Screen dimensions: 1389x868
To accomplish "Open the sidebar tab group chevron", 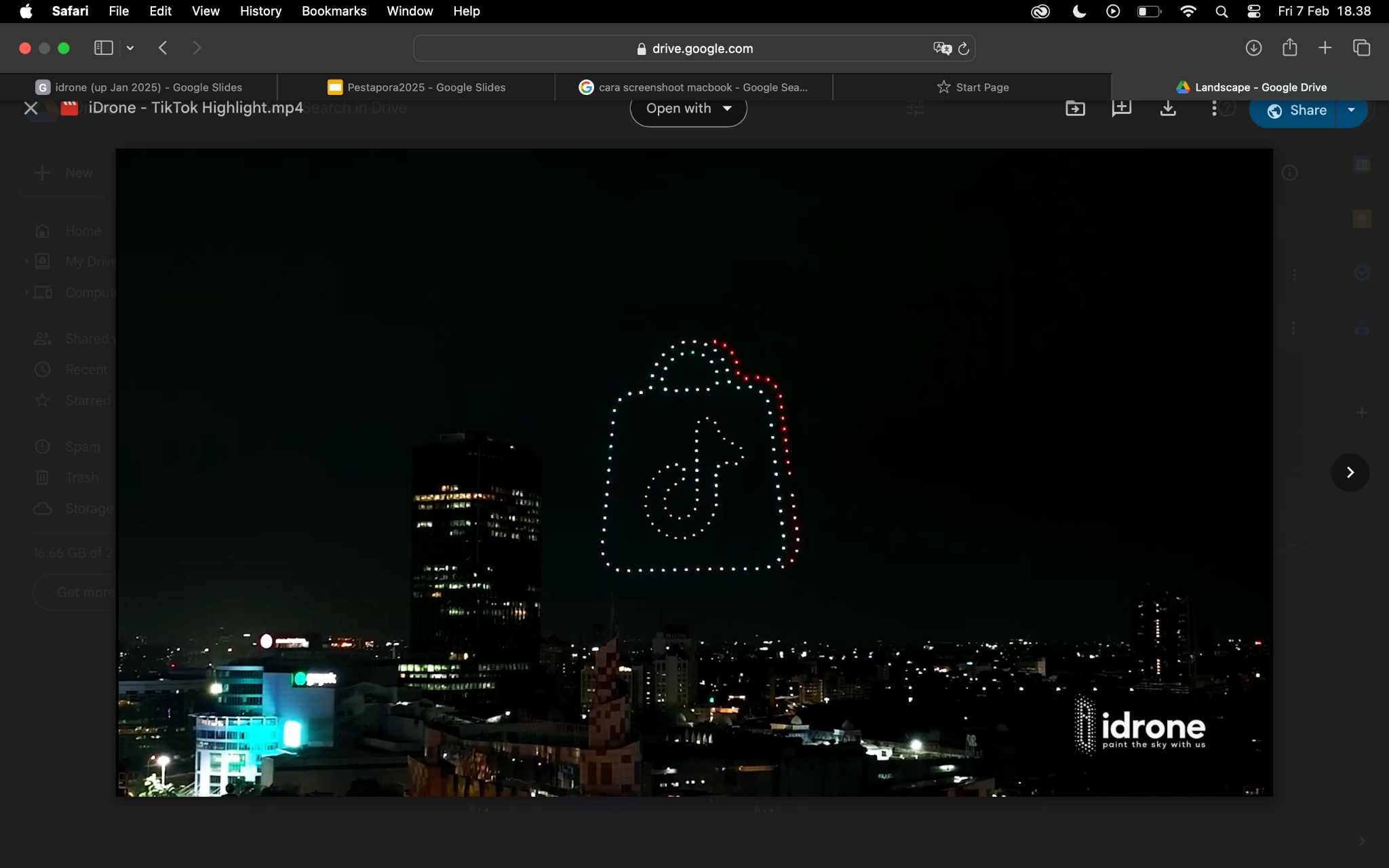I will 130,47.
